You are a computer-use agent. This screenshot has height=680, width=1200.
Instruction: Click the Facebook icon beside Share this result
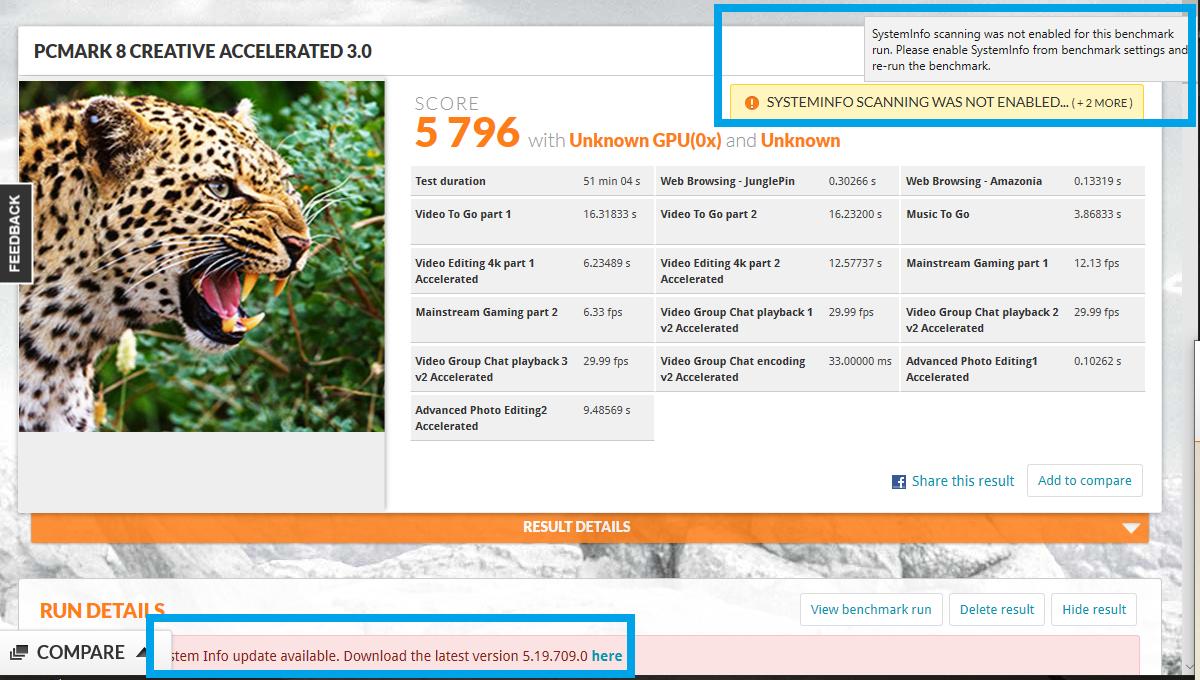coord(899,482)
